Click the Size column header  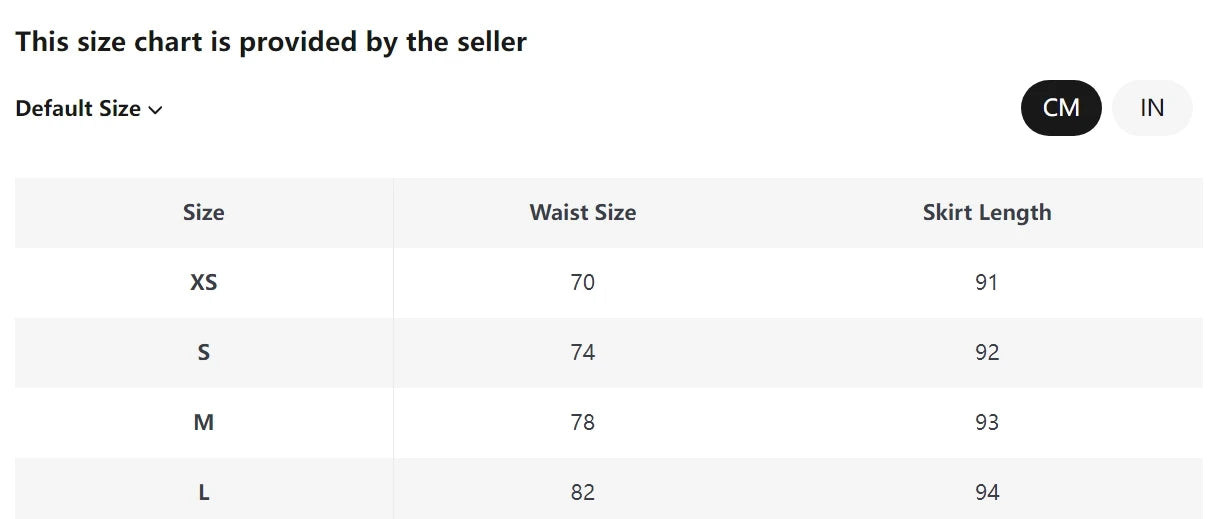click(x=204, y=213)
